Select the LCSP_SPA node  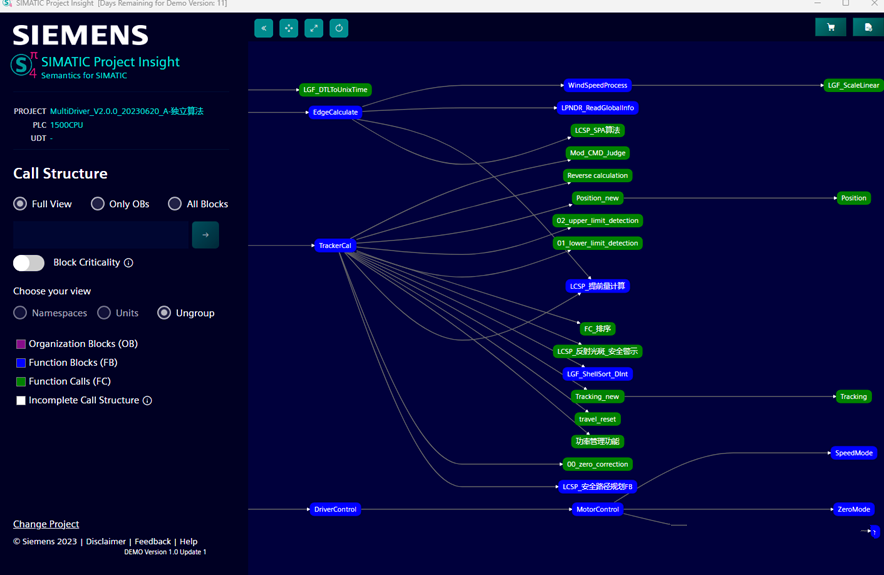(x=598, y=130)
